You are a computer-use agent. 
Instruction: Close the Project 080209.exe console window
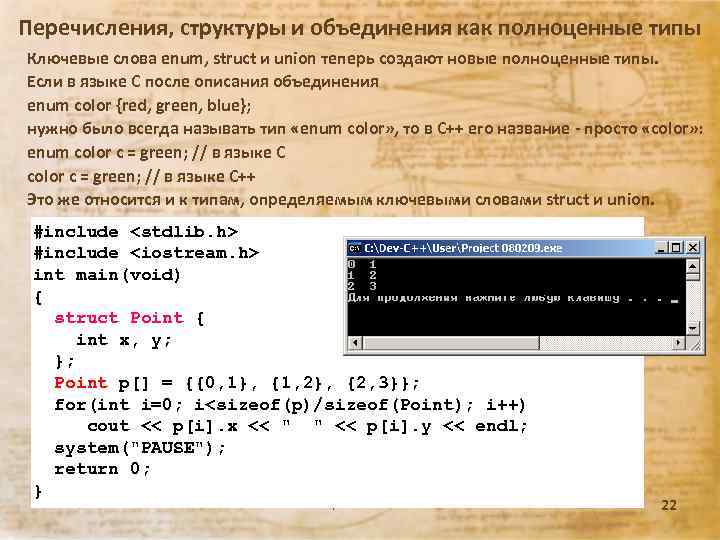[693, 248]
